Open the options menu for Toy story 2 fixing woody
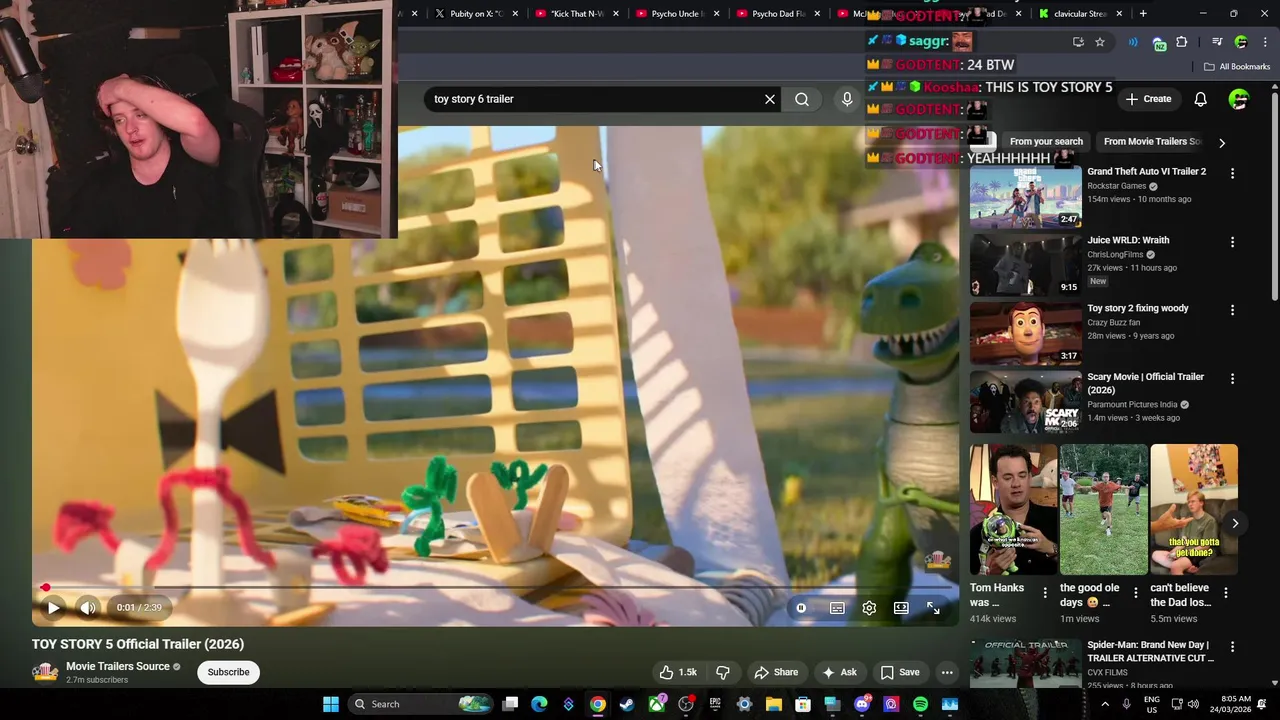 tap(1232, 310)
